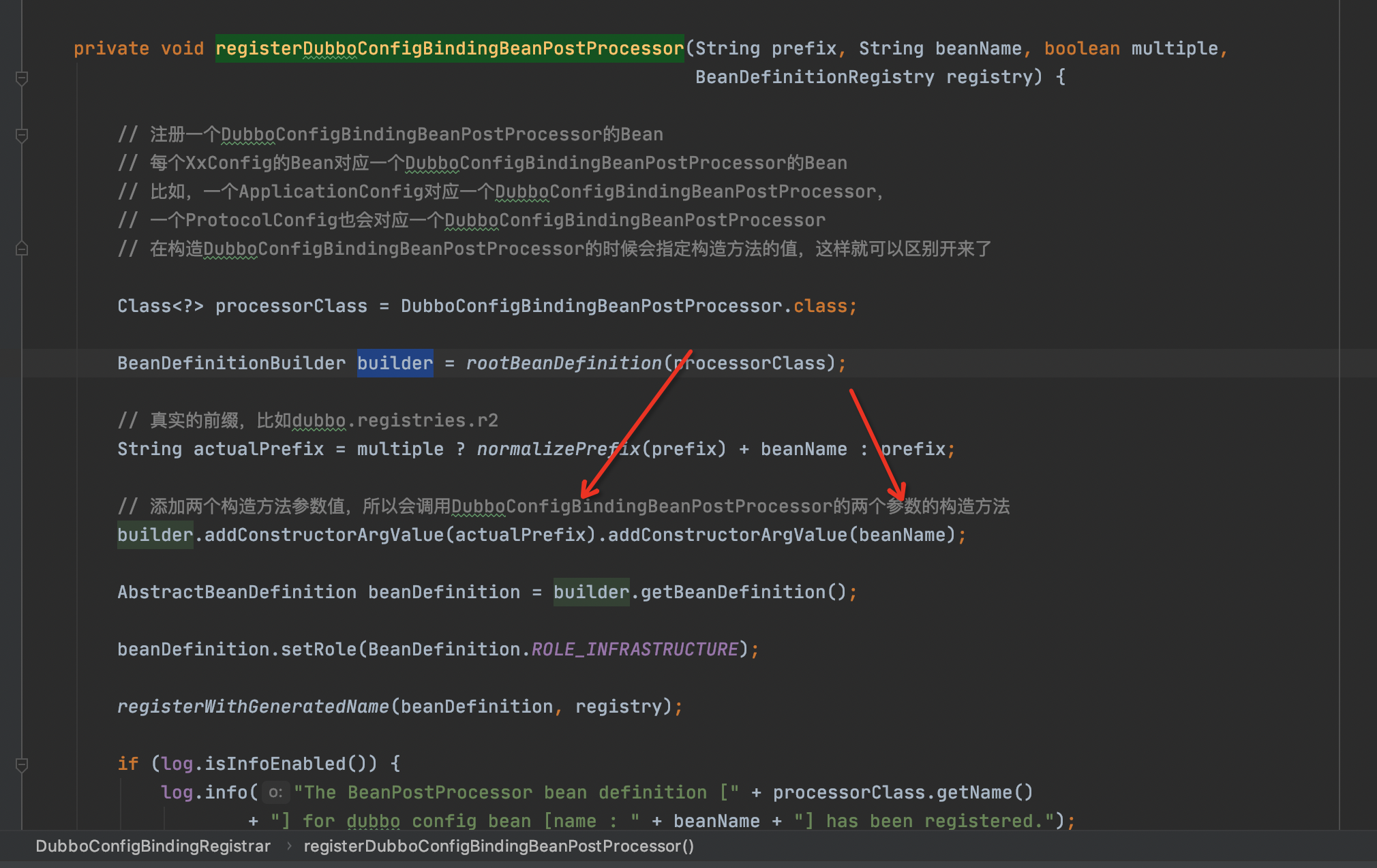Fold the comment block starting with 注册一个
This screenshot has height=868, width=1377.
[x=22, y=136]
